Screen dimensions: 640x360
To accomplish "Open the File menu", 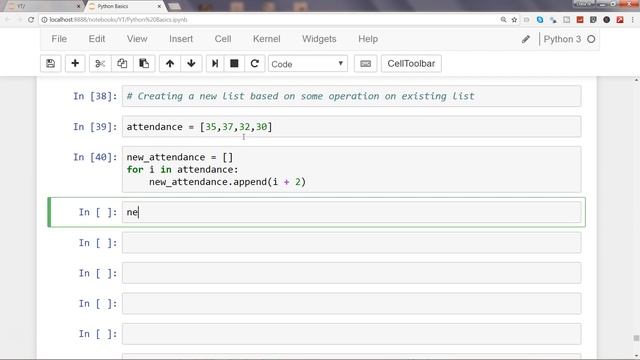I will pyautogui.click(x=59, y=39).
